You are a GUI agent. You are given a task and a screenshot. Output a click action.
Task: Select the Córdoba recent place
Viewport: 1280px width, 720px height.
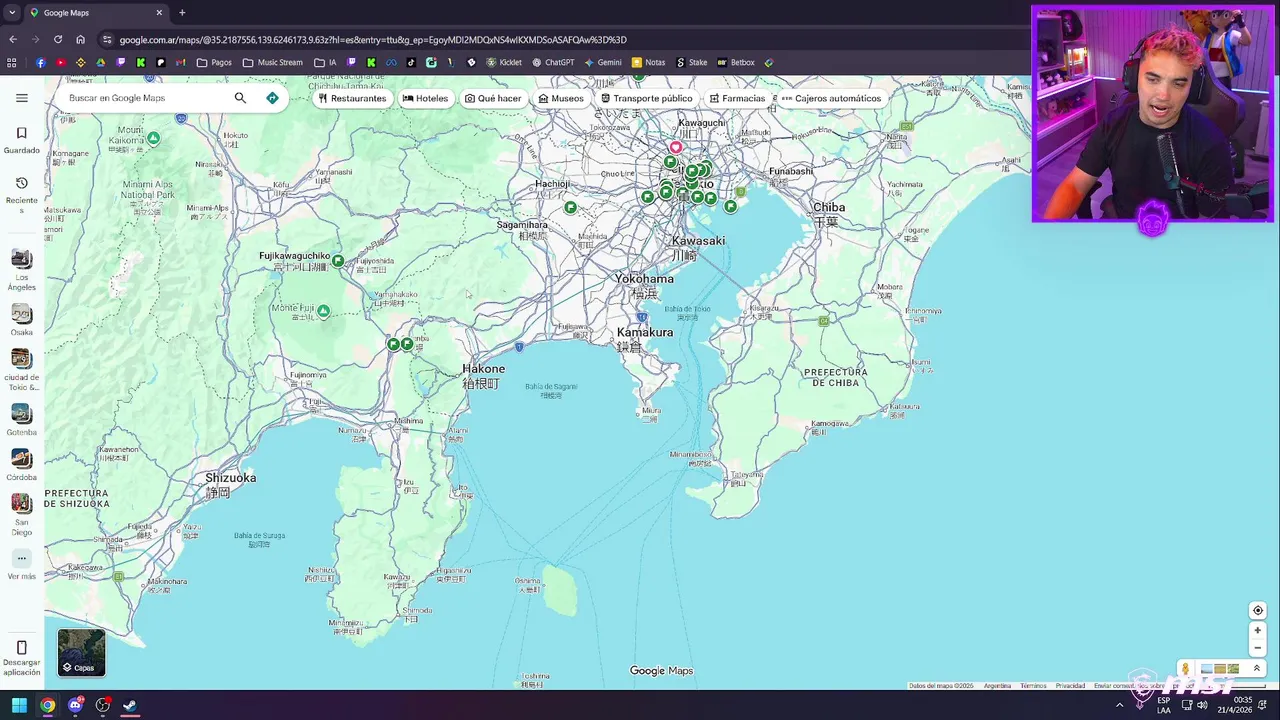click(22, 465)
